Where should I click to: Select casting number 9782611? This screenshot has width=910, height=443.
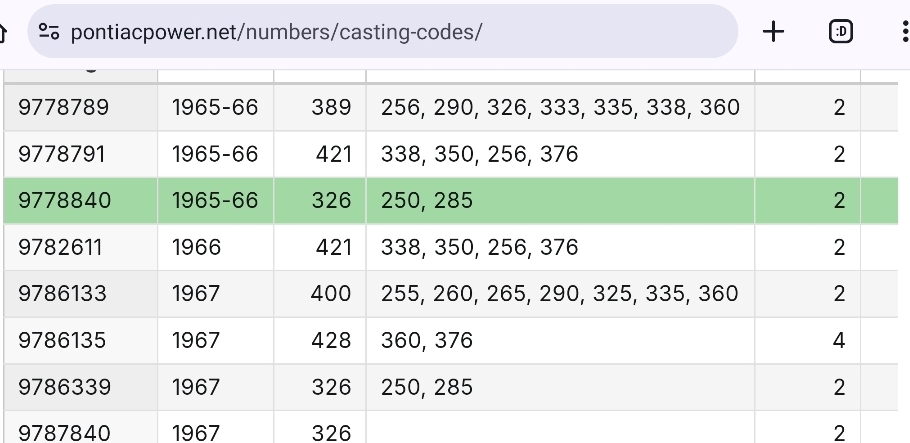[60, 247]
